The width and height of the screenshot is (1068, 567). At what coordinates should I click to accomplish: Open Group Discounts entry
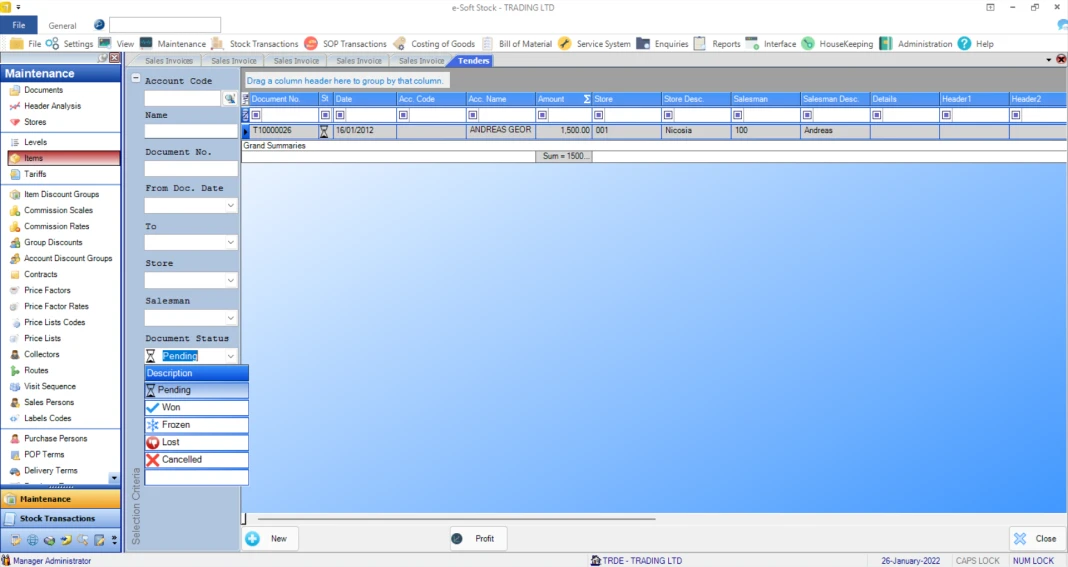click(x=53, y=242)
